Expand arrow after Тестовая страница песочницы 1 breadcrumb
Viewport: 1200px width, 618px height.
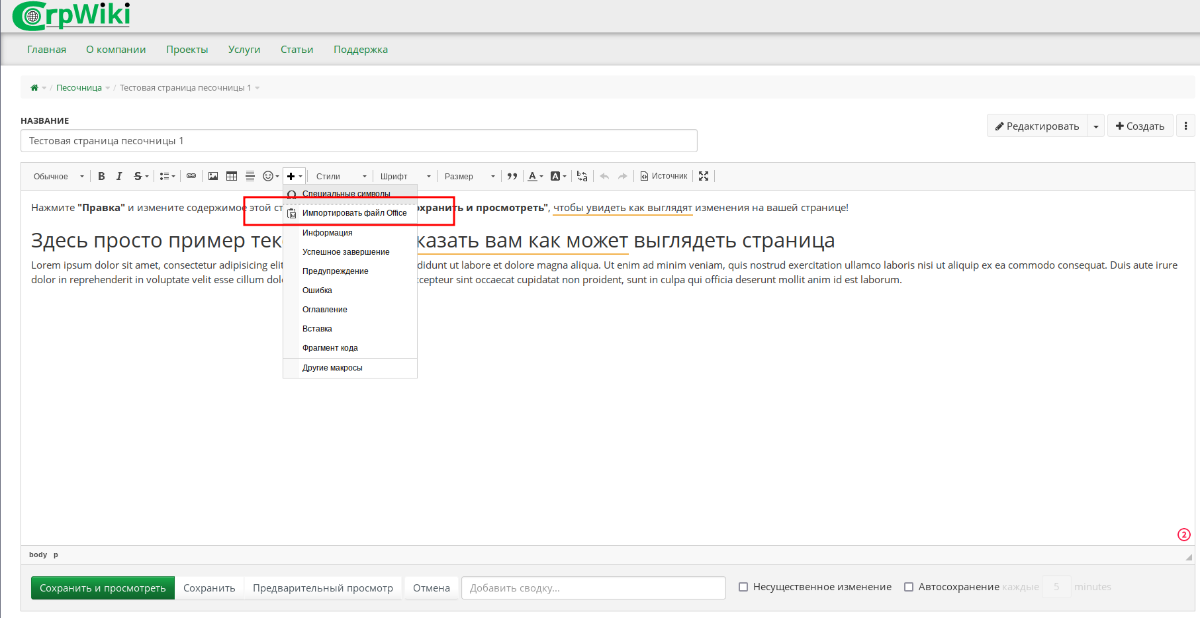pos(257,88)
